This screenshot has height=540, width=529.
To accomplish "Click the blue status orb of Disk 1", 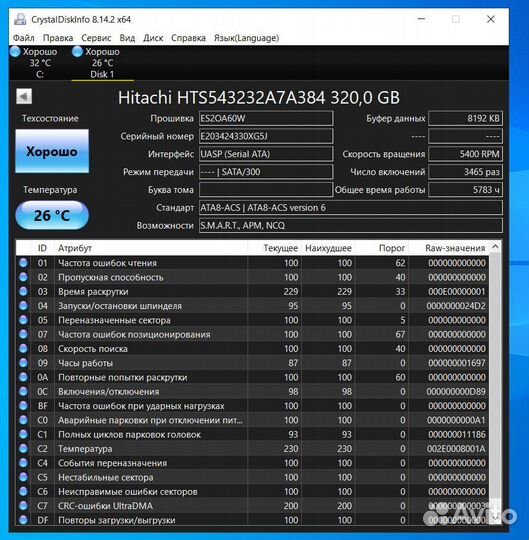I will 77,52.
